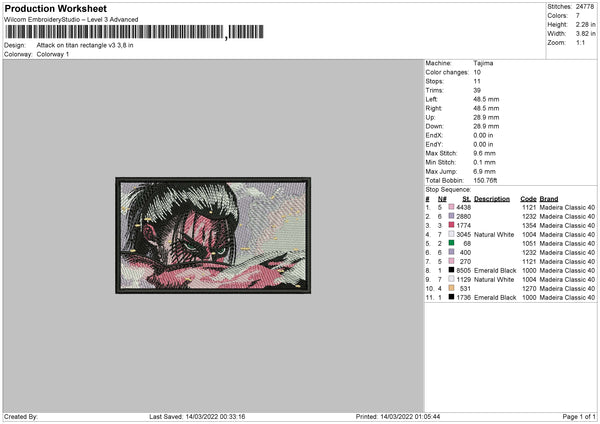Click the barcode under the worksheet title
Image resolution: width=600 pixels, height=424 pixels.
(x=134, y=32)
